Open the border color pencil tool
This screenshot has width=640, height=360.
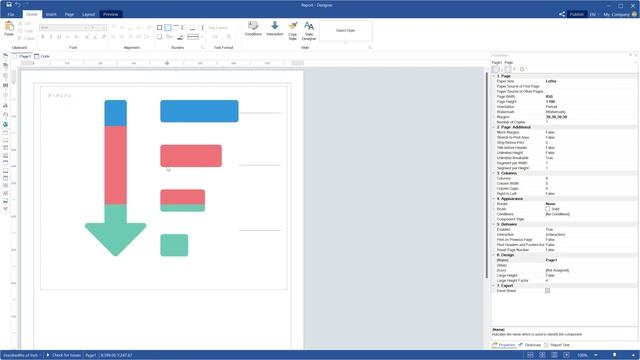[180, 37]
